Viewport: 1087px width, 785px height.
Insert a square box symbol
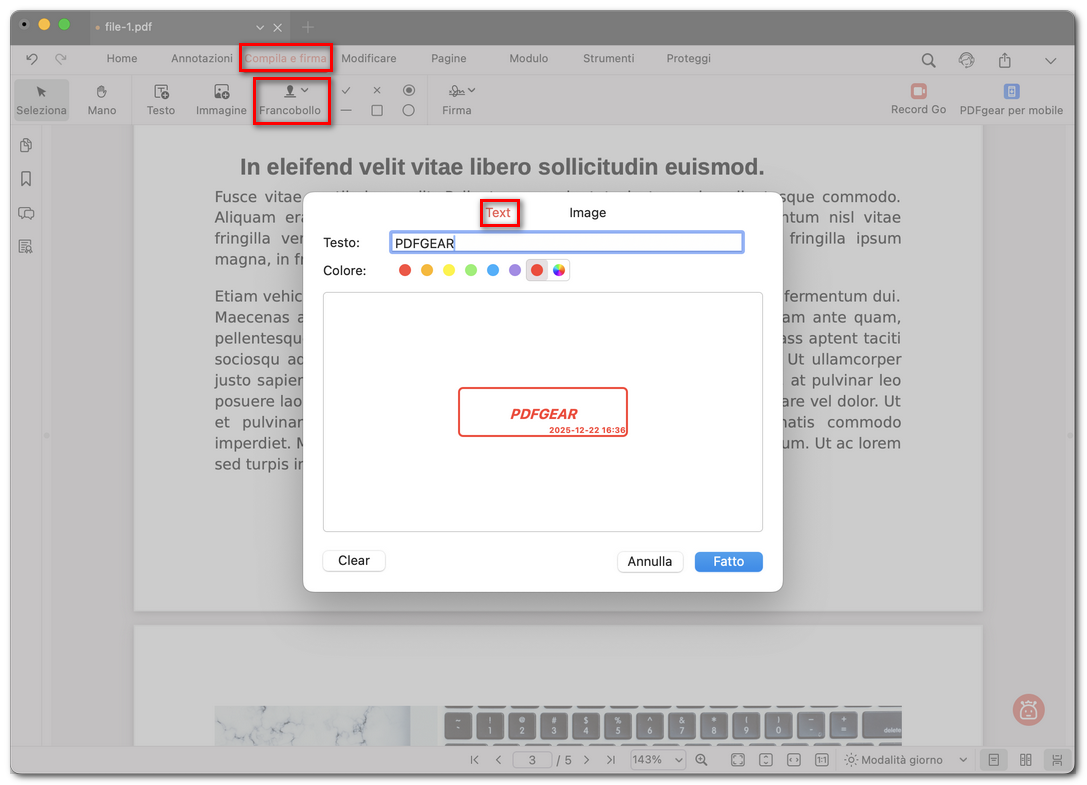coord(377,110)
